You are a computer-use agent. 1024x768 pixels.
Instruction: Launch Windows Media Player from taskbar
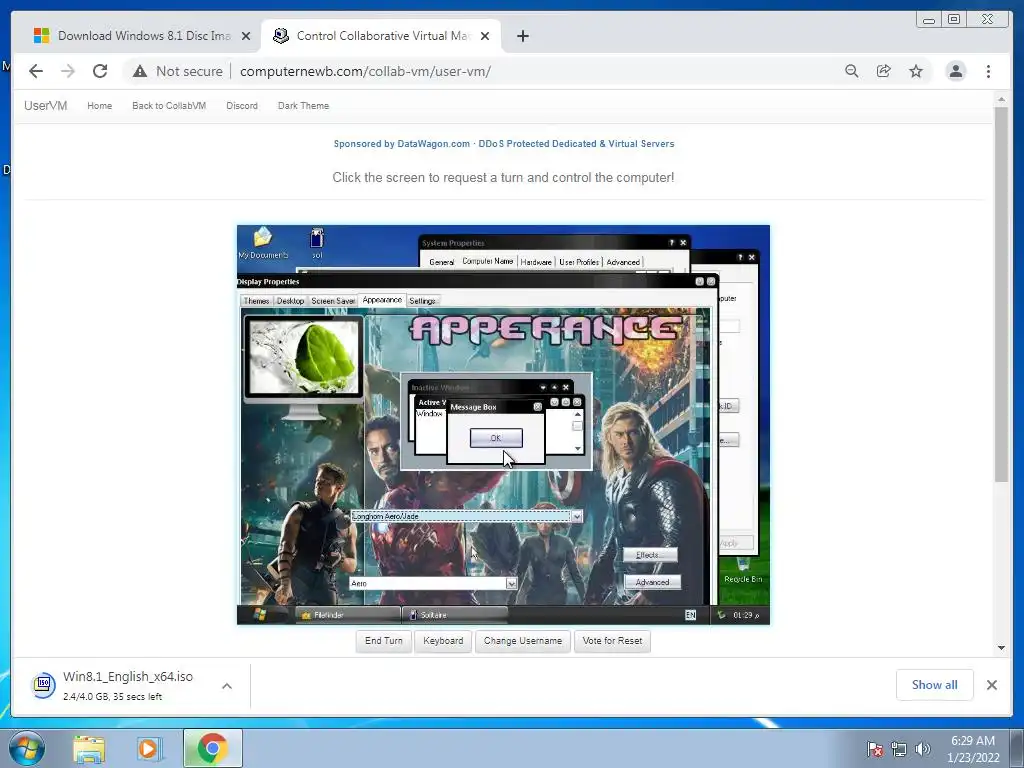(x=150, y=749)
